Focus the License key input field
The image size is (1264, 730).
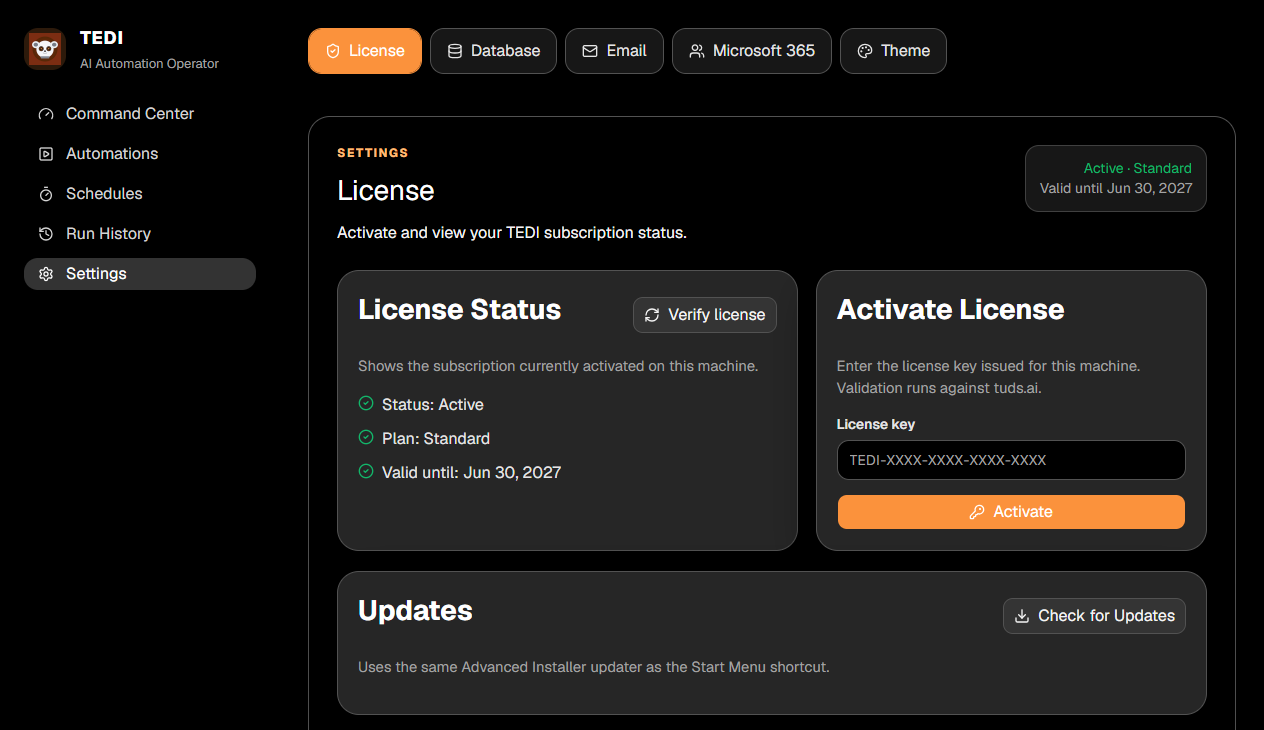coord(1011,460)
